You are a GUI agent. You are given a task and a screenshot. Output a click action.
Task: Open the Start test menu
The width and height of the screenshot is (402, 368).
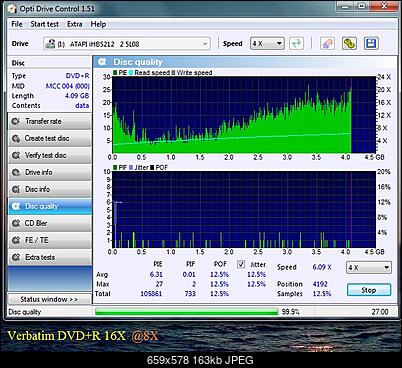point(44,24)
